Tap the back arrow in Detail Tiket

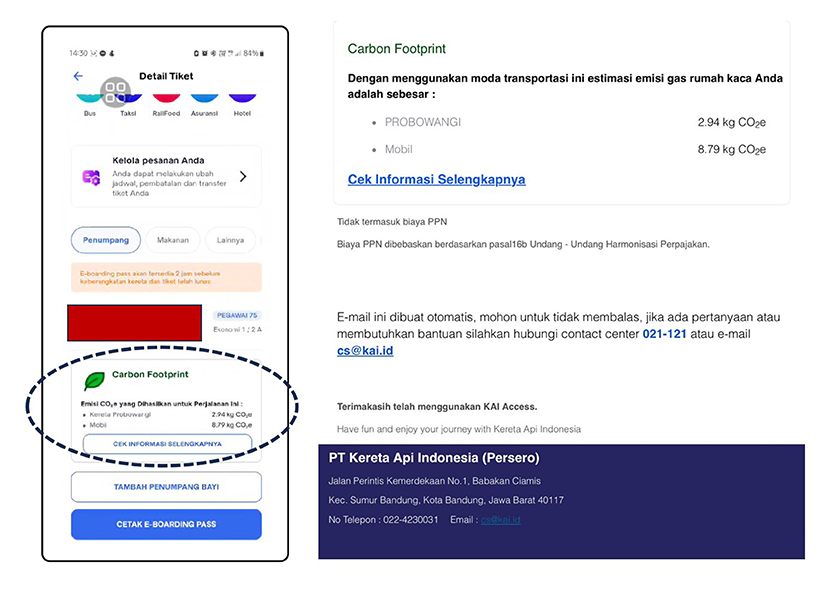click(x=78, y=76)
